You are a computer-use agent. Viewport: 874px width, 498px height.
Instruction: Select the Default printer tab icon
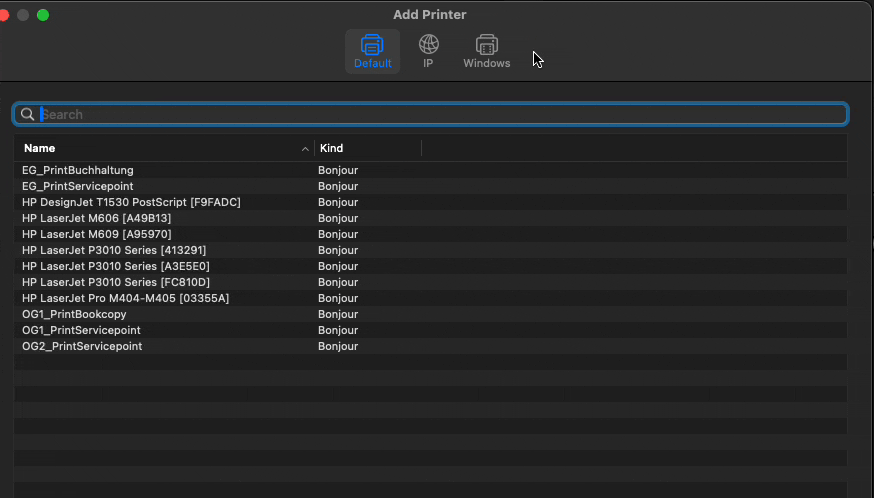tap(372, 45)
